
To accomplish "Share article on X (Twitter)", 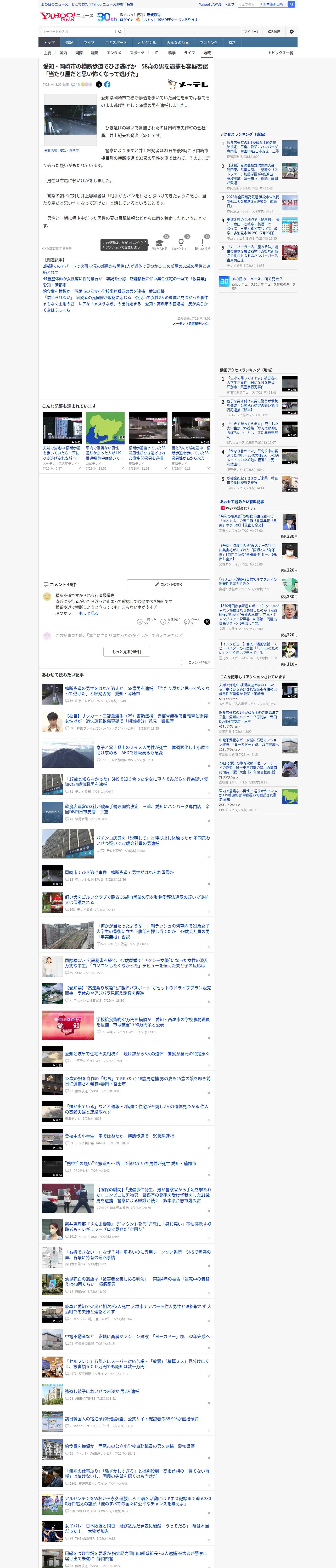I will tap(99, 85).
